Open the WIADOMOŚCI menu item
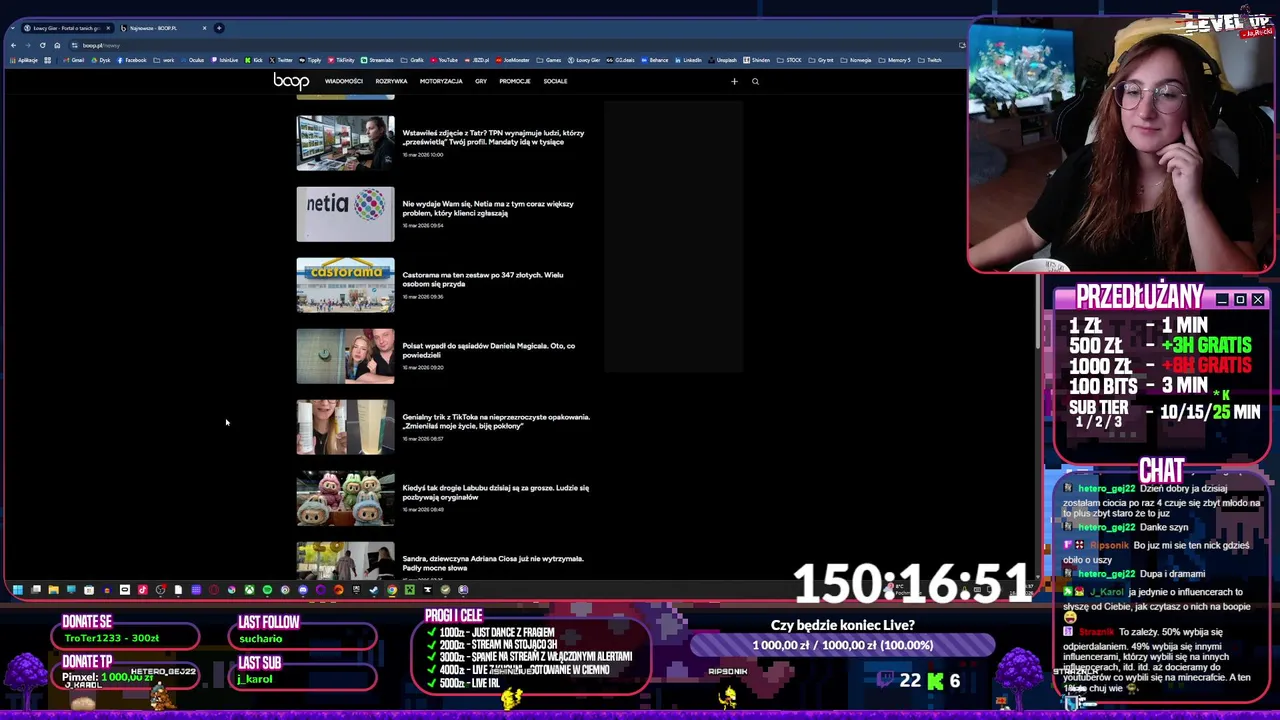This screenshot has width=1280, height=720. (343, 81)
